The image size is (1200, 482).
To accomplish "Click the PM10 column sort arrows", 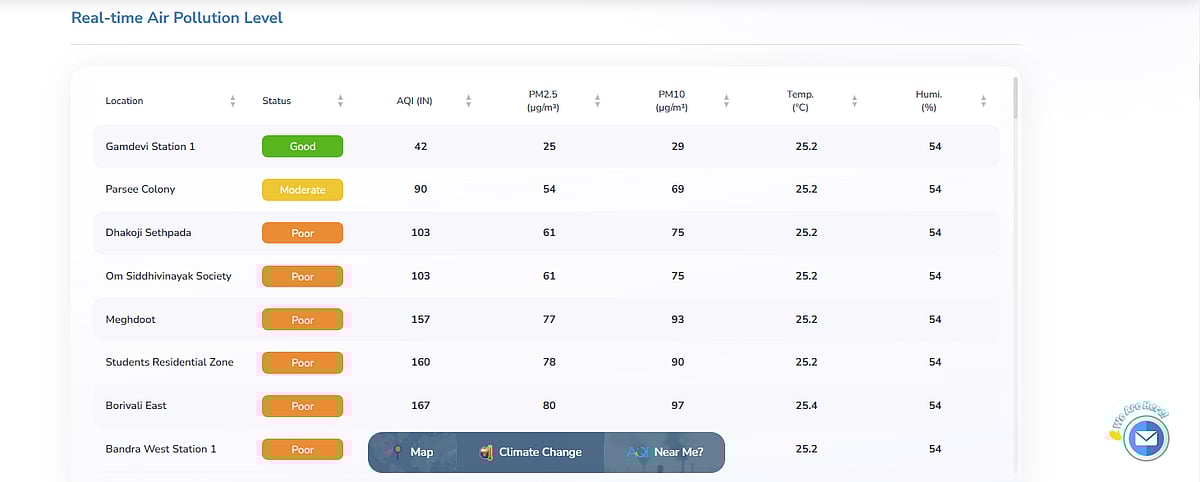I will (726, 101).
